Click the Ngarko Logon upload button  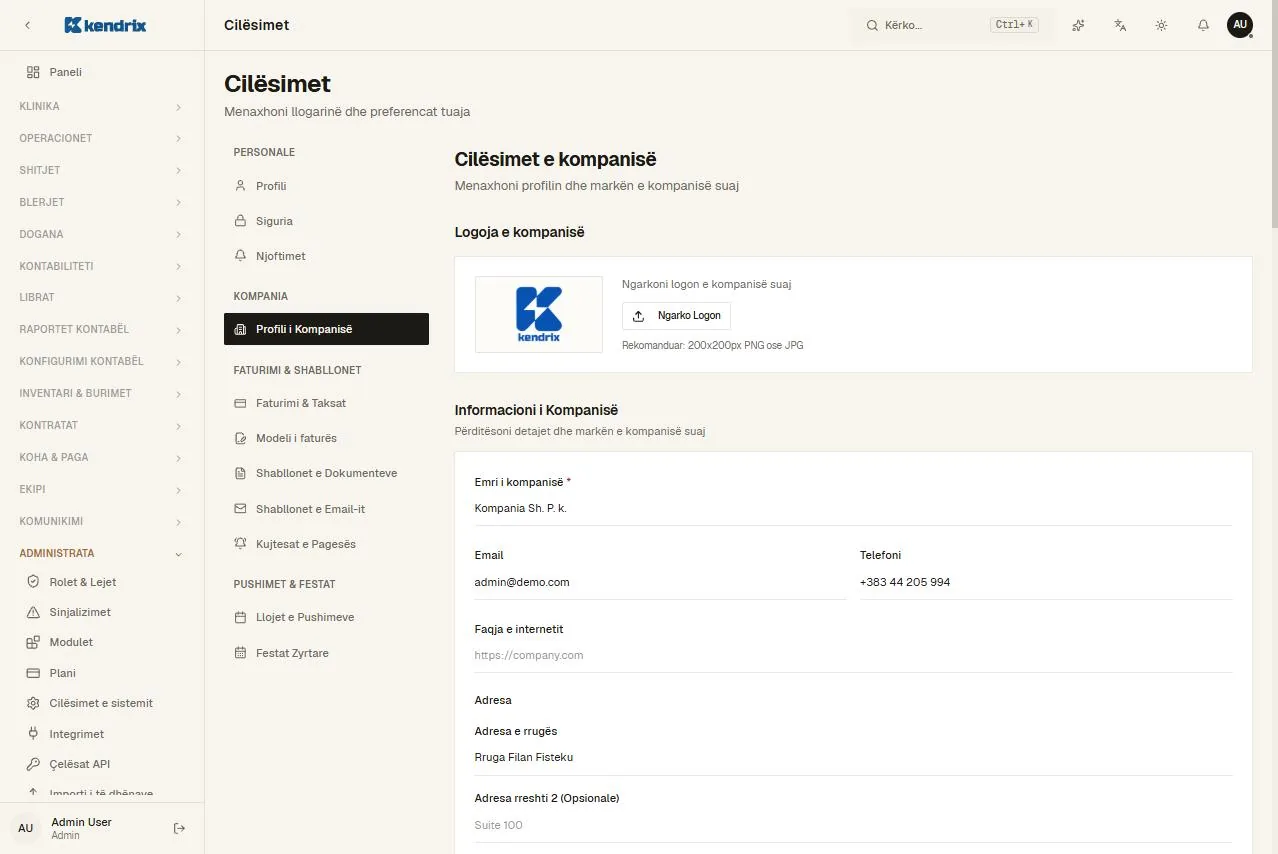click(x=676, y=316)
